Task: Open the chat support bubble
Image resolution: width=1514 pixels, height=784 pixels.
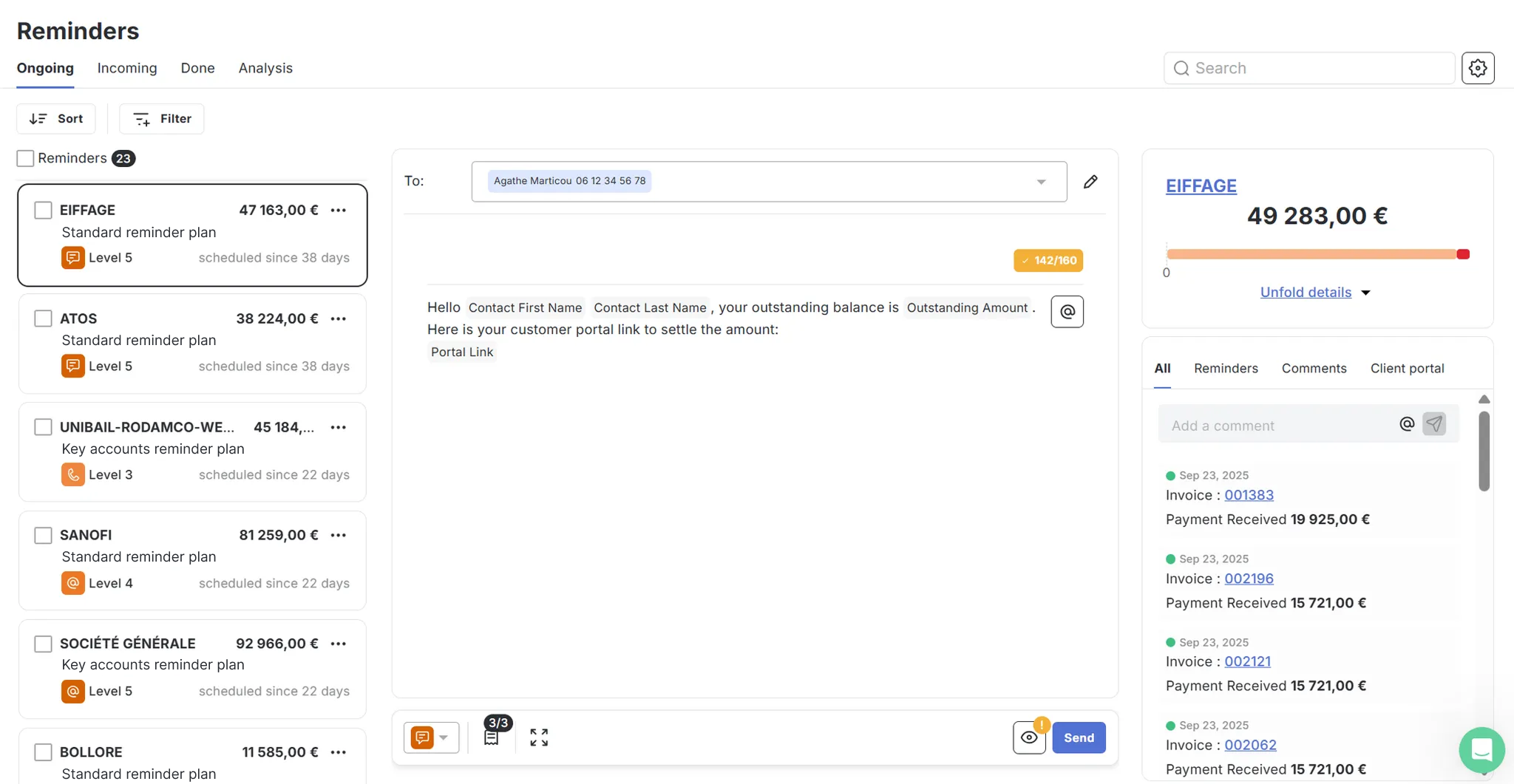Action: point(1481,749)
